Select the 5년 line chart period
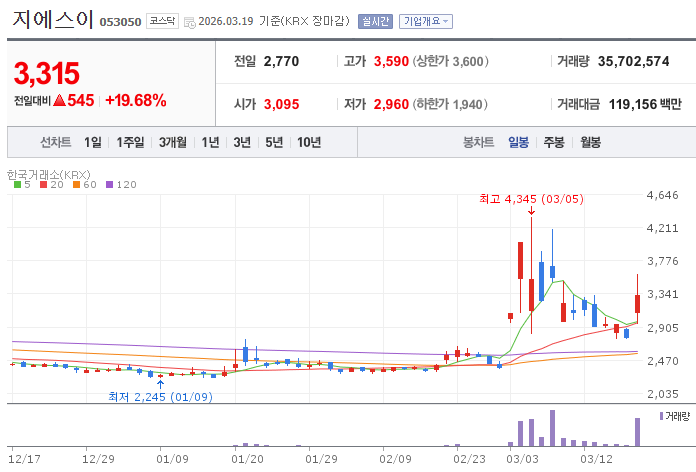This screenshot has height=472, width=696. 274,142
